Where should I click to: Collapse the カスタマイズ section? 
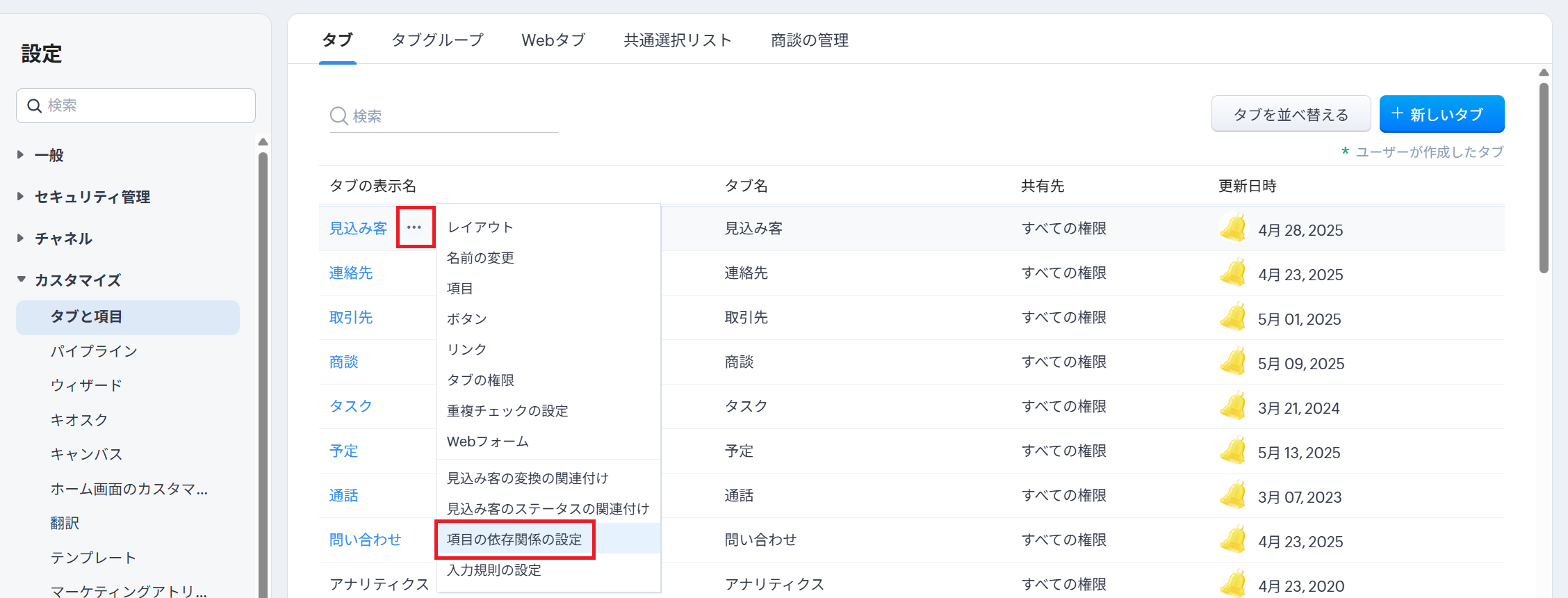tap(21, 280)
